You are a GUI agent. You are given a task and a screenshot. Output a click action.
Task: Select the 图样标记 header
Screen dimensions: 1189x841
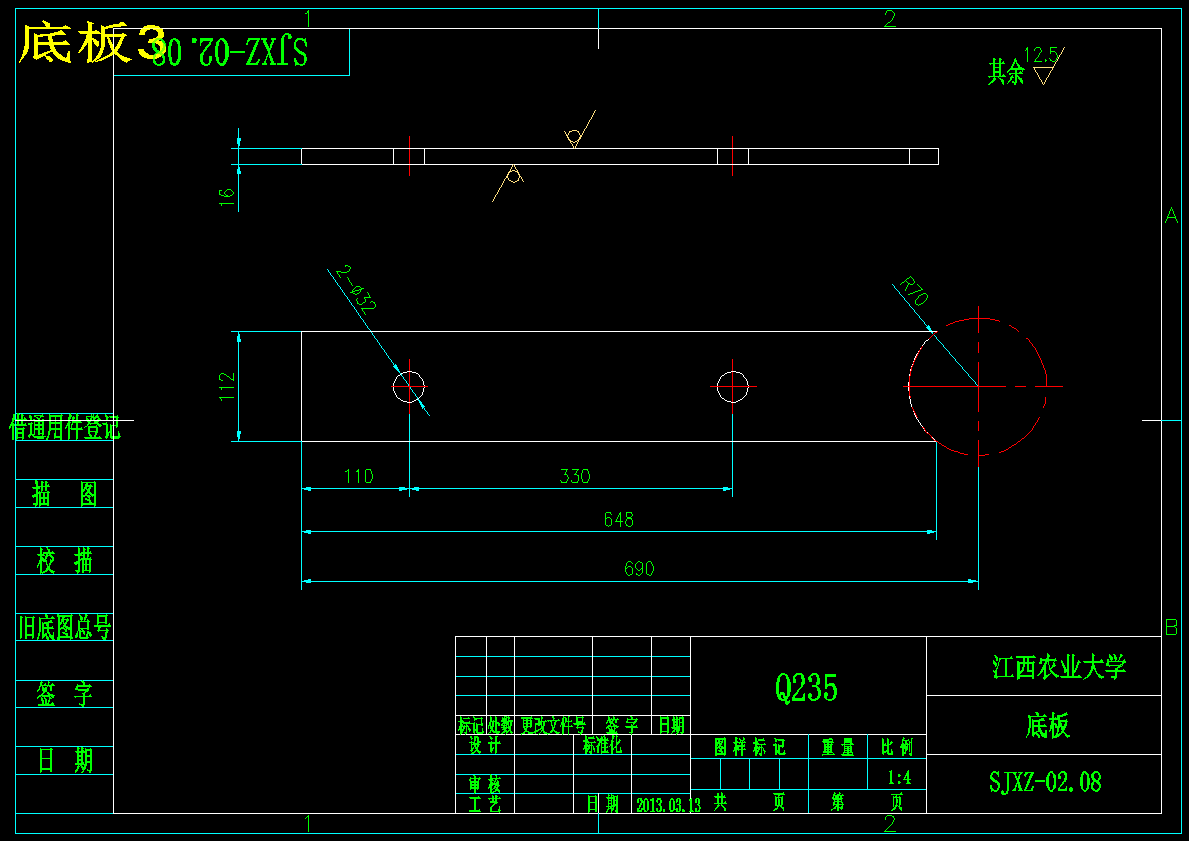tap(749, 747)
